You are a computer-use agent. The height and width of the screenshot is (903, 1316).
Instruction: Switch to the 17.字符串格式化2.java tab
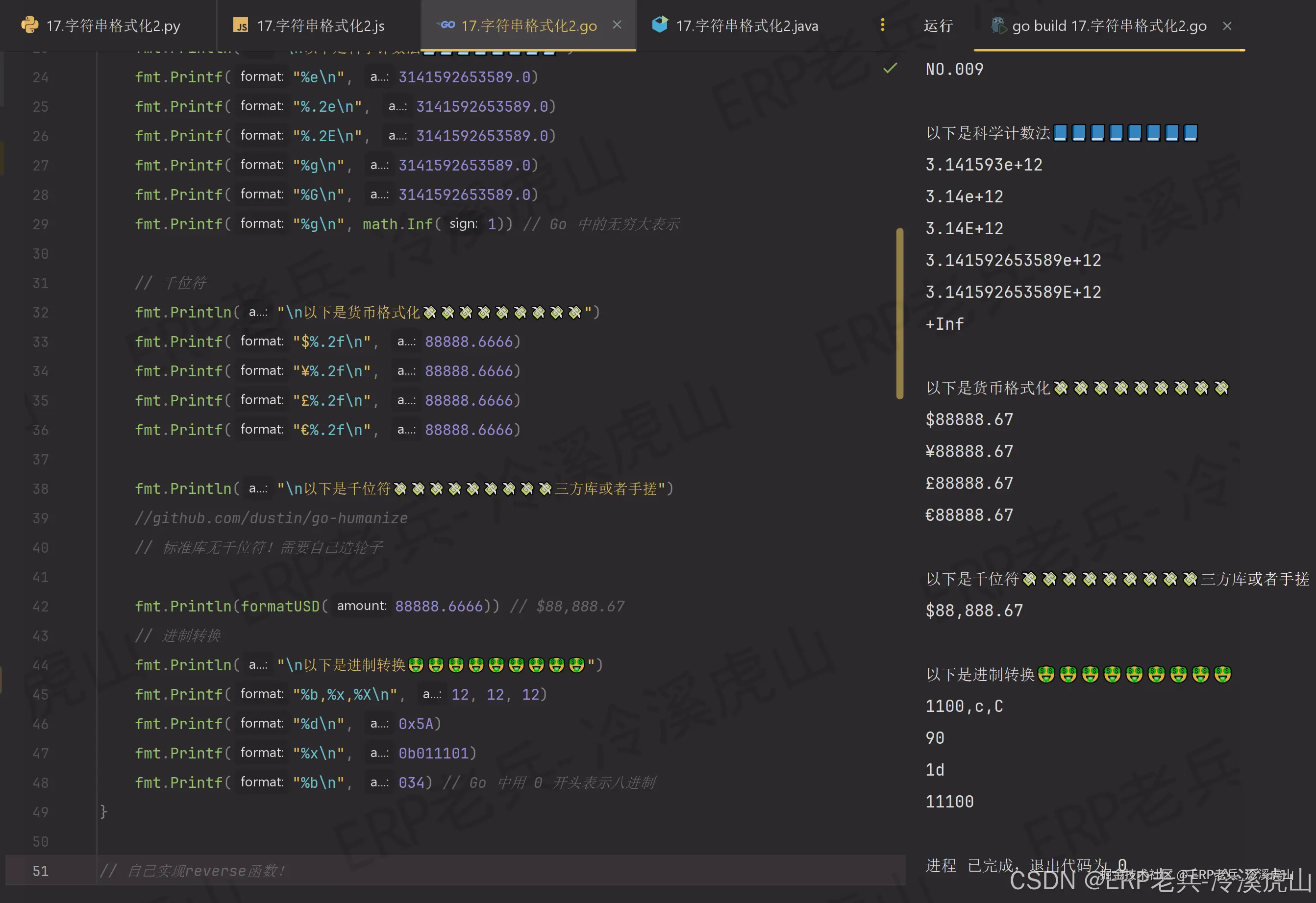click(x=746, y=26)
